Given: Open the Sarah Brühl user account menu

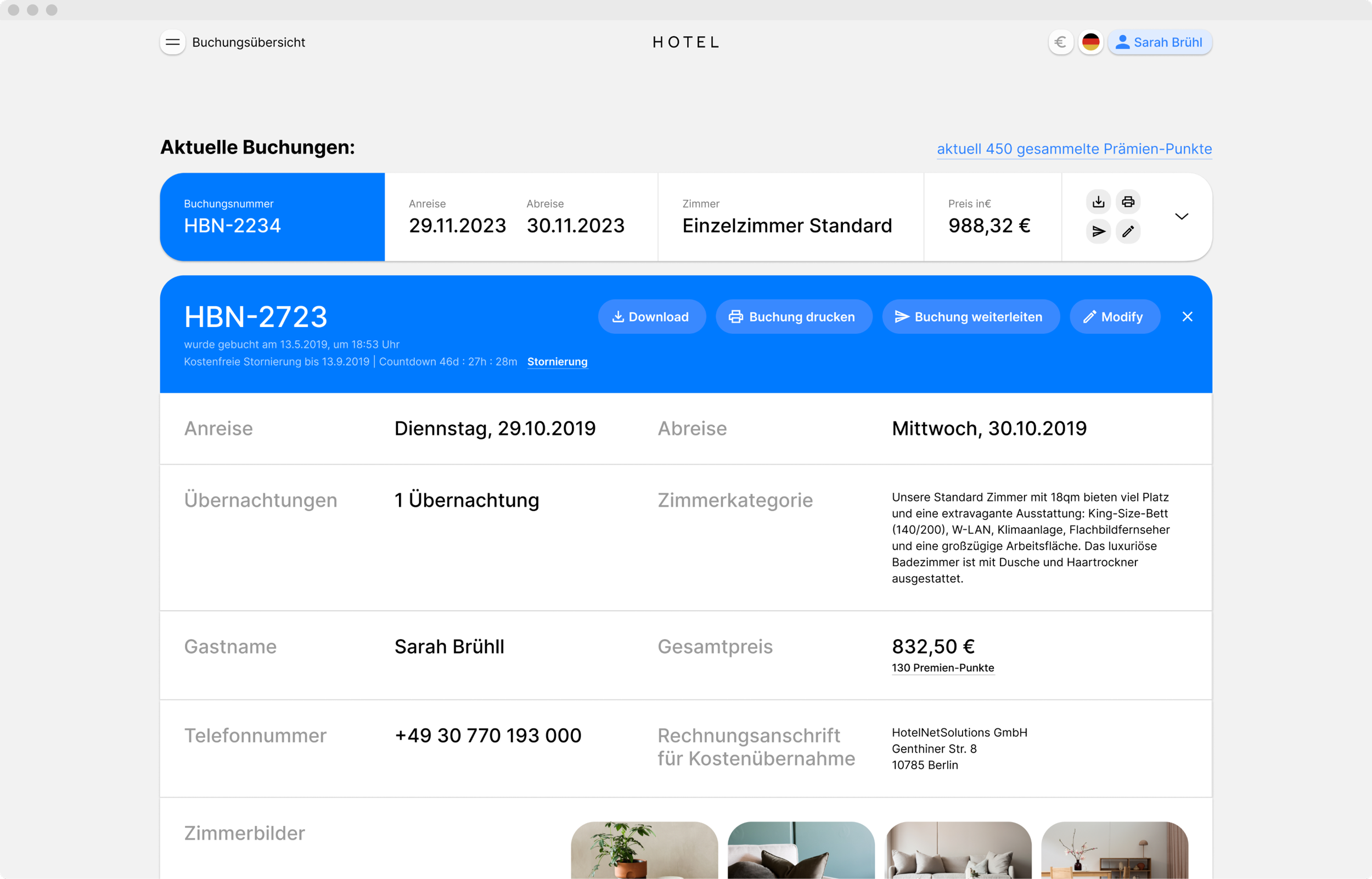Looking at the screenshot, I should tap(1160, 42).
